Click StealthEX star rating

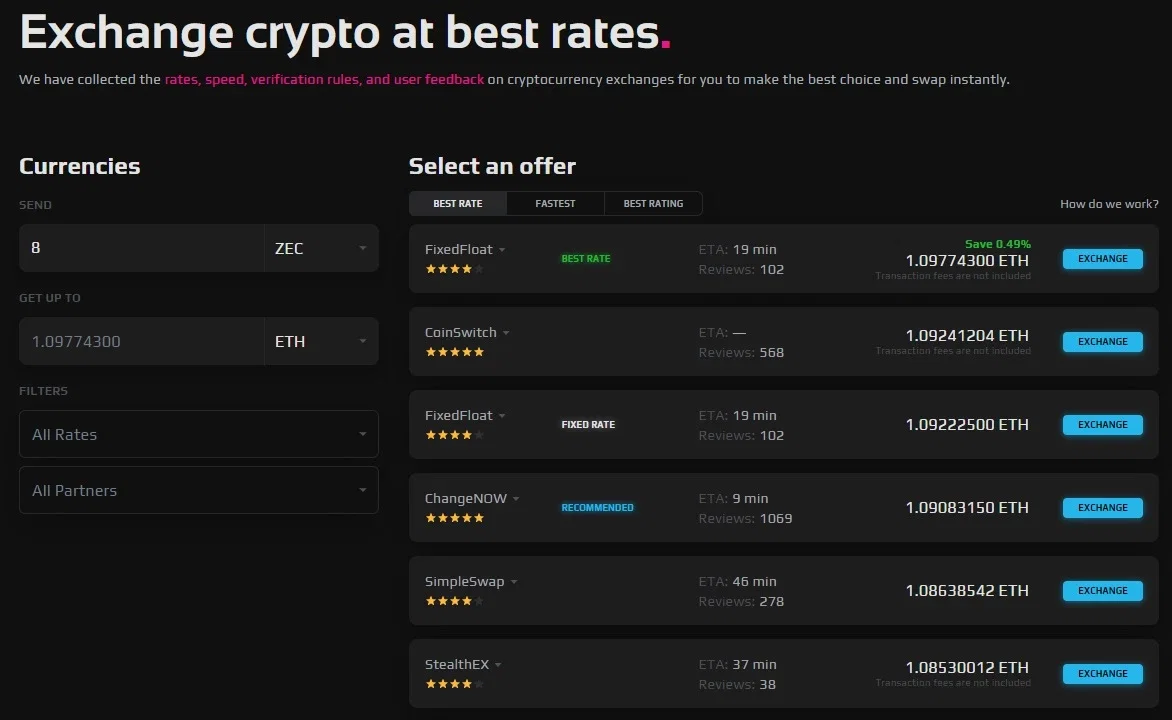[454, 684]
